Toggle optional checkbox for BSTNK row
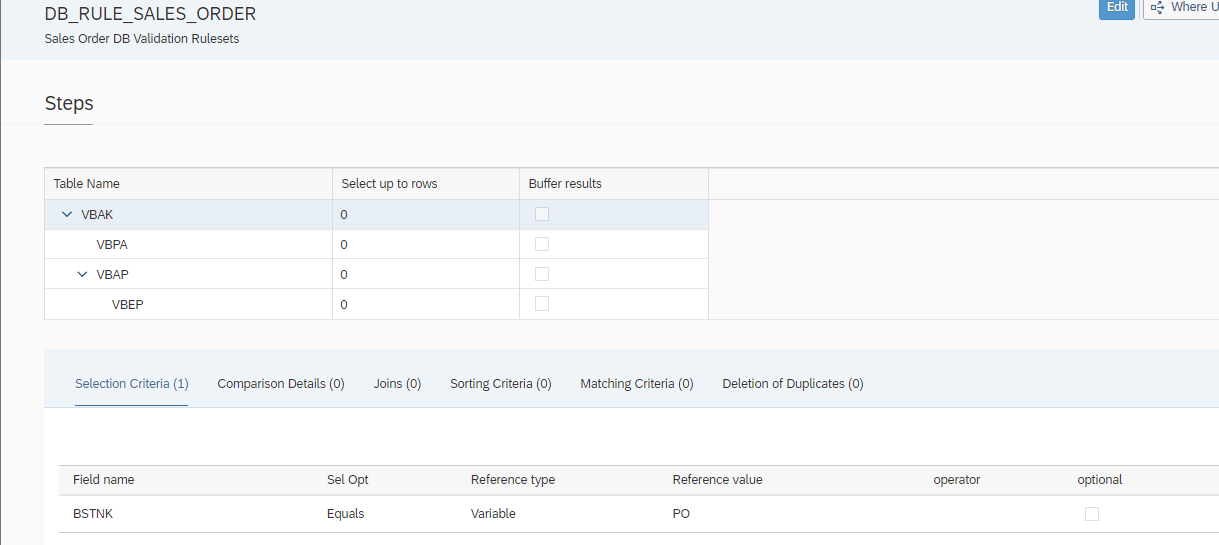1219x545 pixels. (x=1092, y=514)
